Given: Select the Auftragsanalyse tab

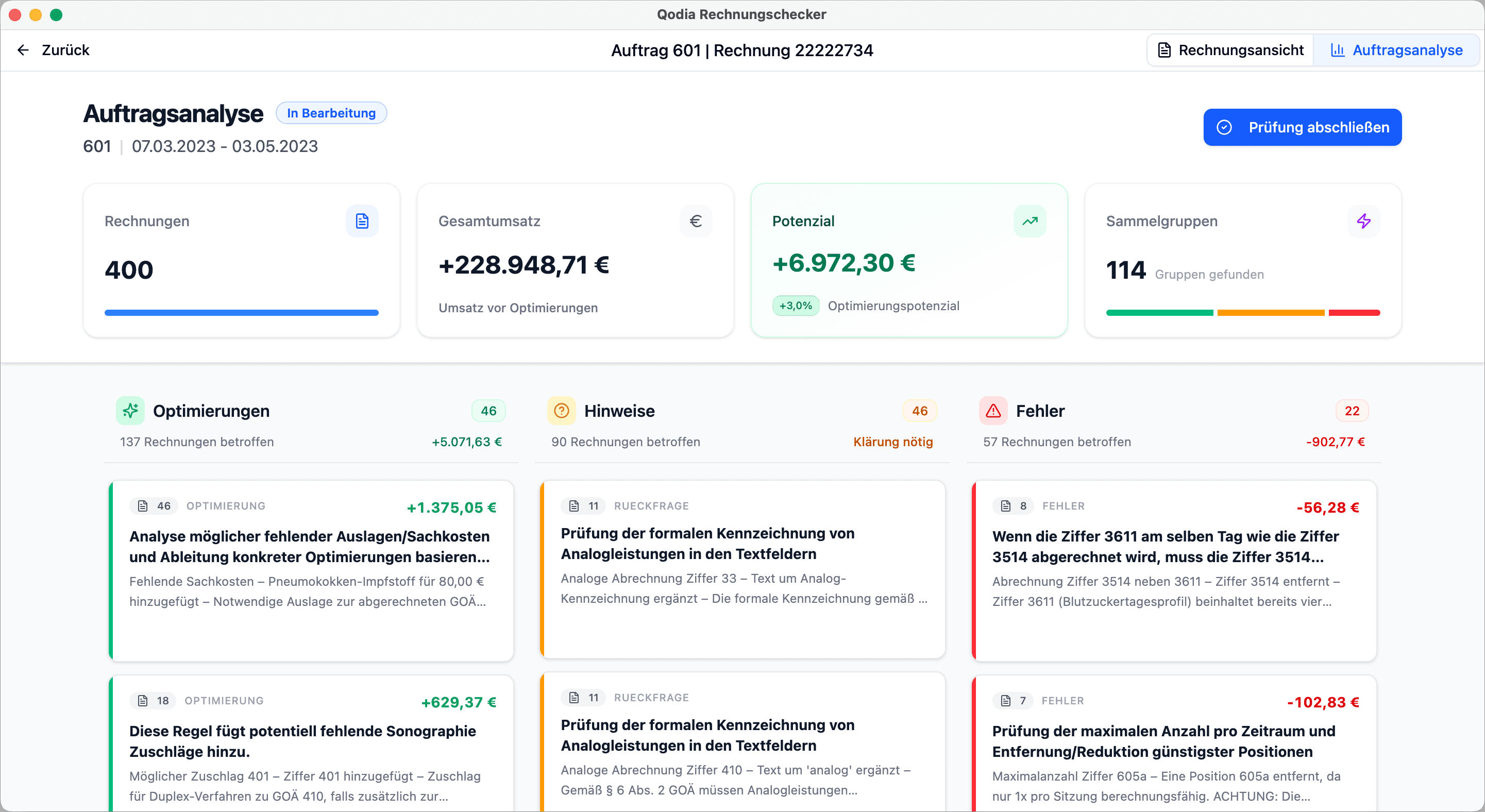Looking at the screenshot, I should tap(1396, 50).
